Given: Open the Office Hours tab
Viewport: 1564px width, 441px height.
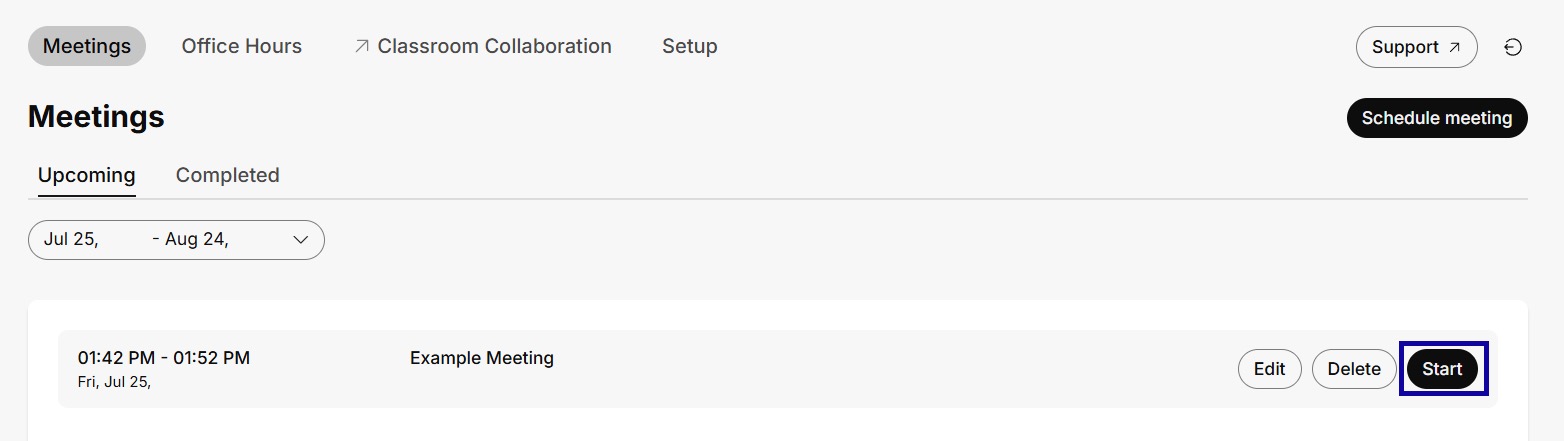Looking at the screenshot, I should (x=241, y=46).
